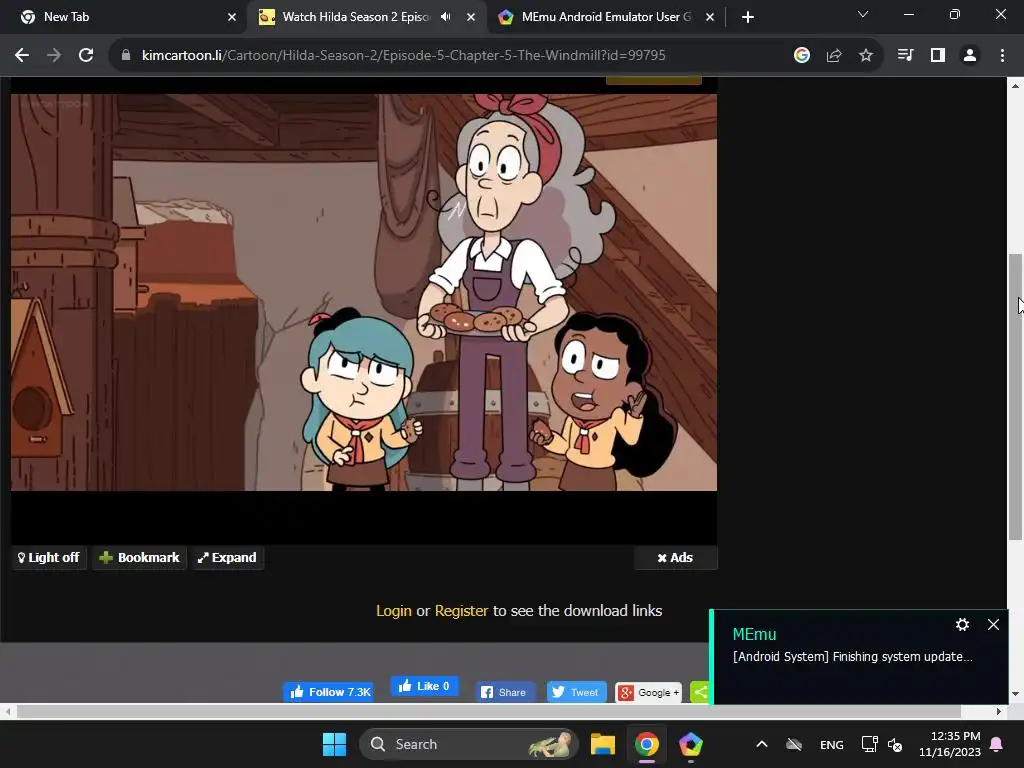Viewport: 1024px width, 768px height.
Task: Reload the kimcartoon page
Action: click(x=86, y=56)
